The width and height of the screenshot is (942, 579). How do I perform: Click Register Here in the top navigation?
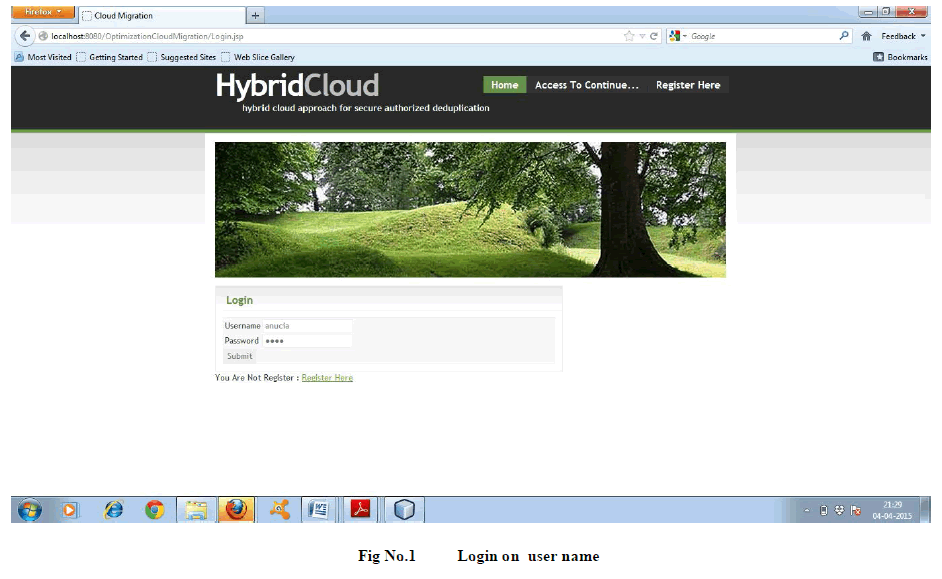point(688,85)
